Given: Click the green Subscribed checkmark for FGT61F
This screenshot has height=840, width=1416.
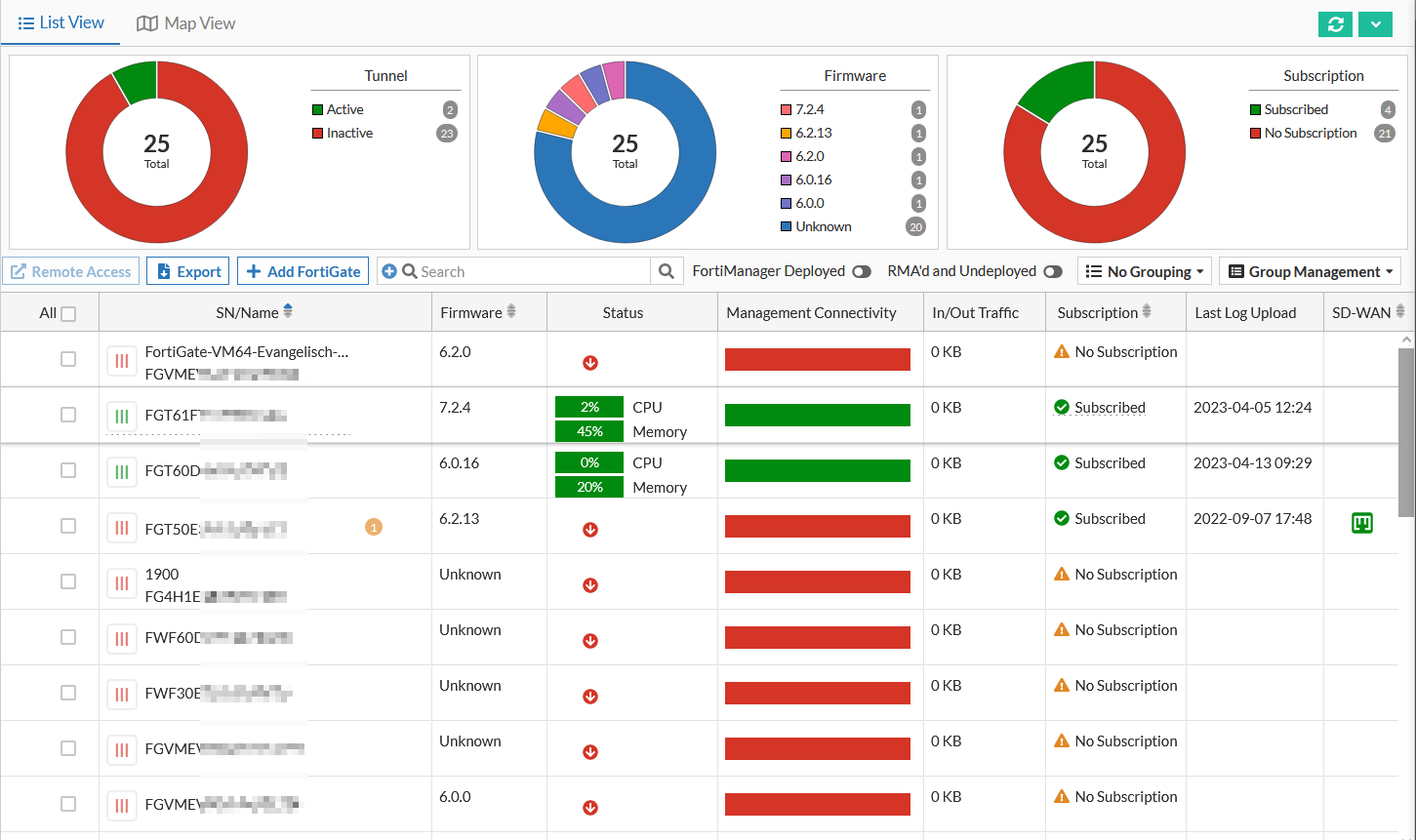Looking at the screenshot, I should 1062,408.
